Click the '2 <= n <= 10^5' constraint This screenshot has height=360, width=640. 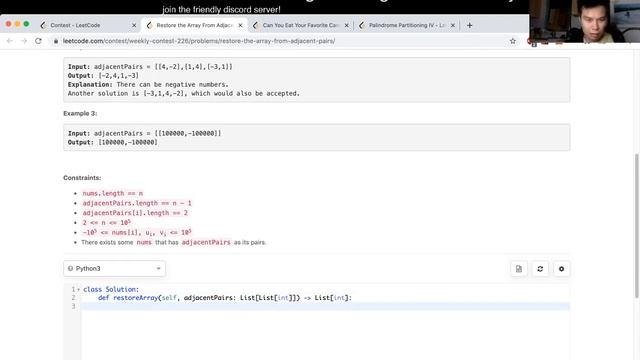(107, 223)
